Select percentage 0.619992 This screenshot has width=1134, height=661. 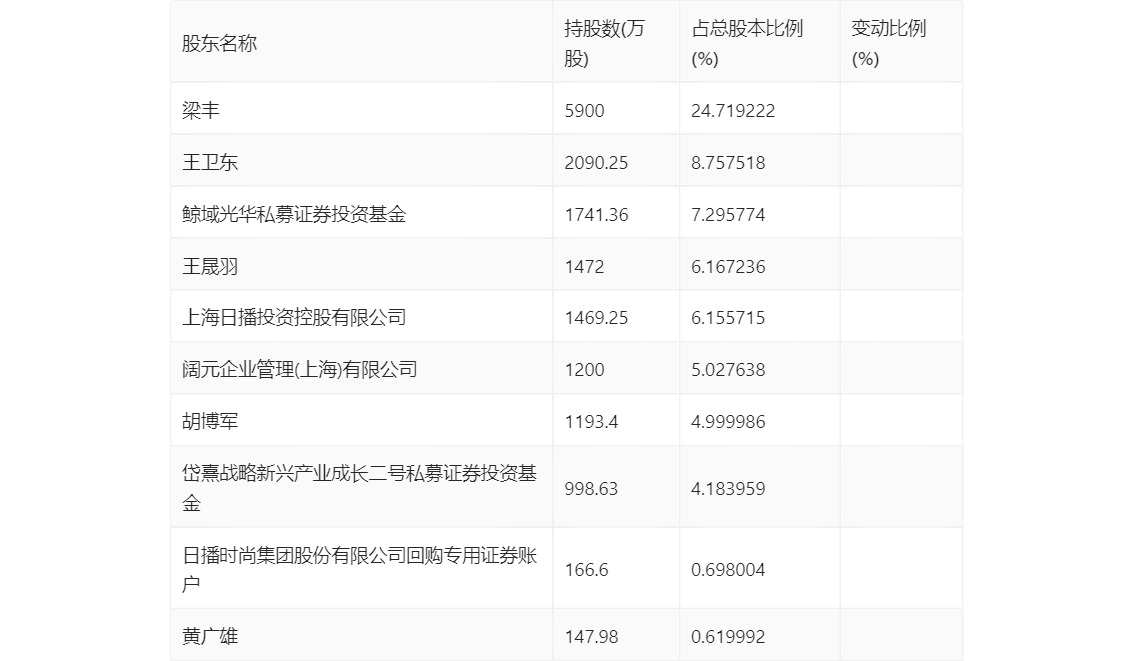(728, 636)
